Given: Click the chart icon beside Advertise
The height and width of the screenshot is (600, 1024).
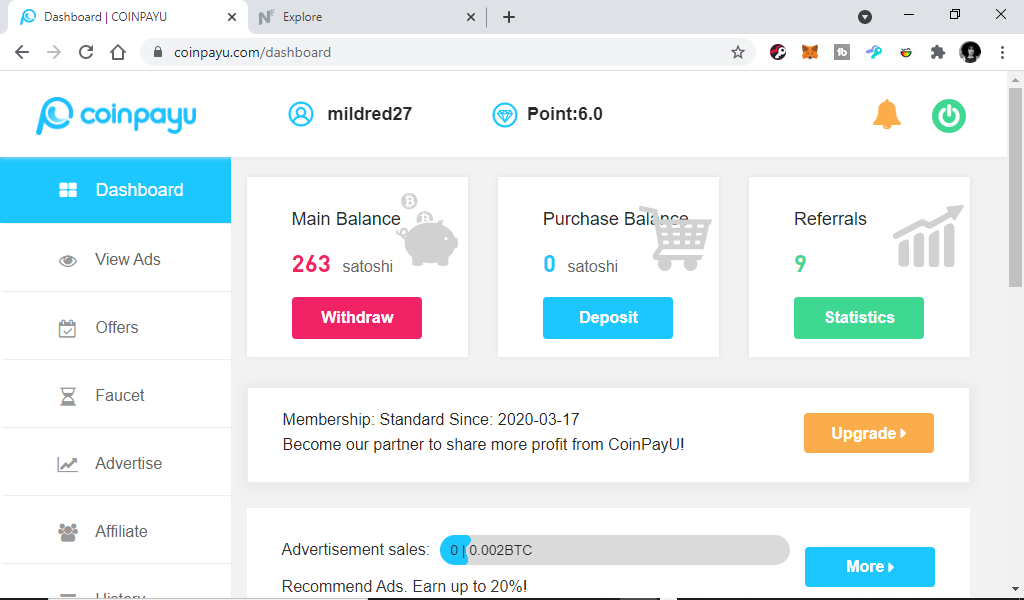Looking at the screenshot, I should [x=67, y=464].
